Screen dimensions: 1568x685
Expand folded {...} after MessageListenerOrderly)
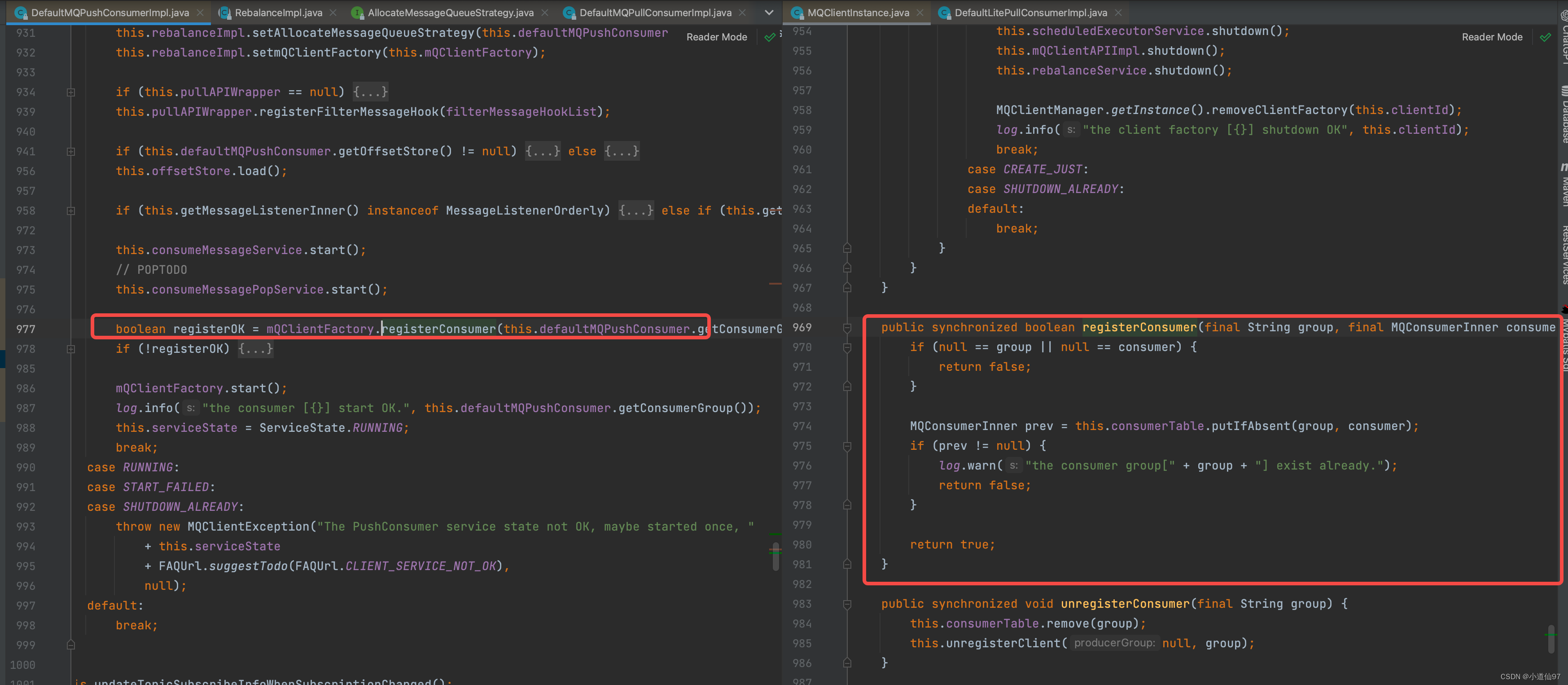pyautogui.click(x=635, y=211)
